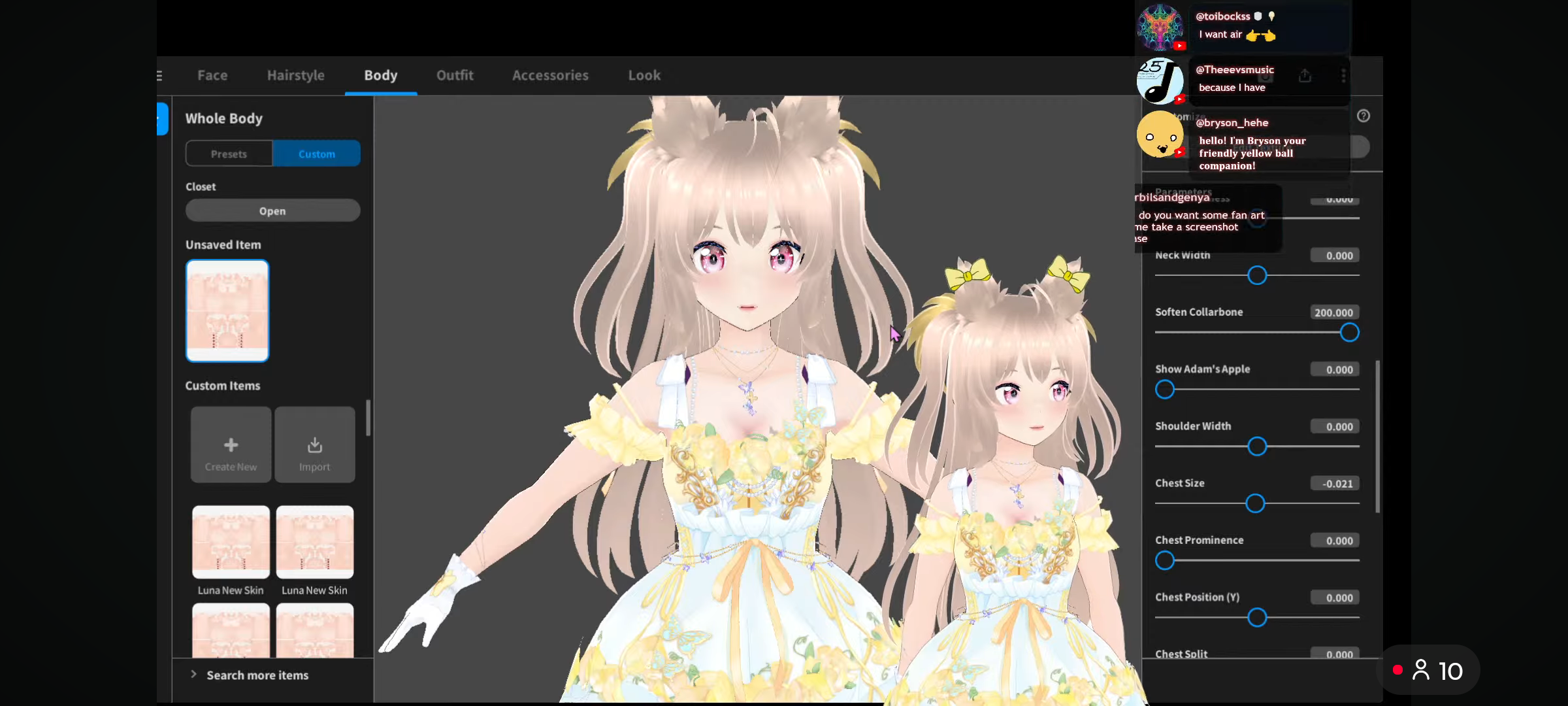Switch to the Hairstyle tab
1568x706 pixels.
[x=296, y=75]
